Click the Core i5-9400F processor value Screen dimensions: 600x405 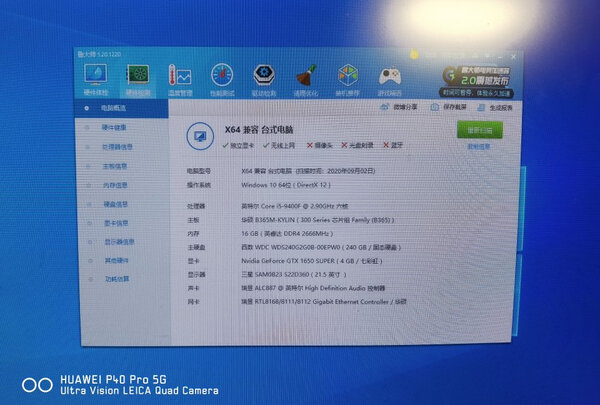pyautogui.click(x=295, y=206)
